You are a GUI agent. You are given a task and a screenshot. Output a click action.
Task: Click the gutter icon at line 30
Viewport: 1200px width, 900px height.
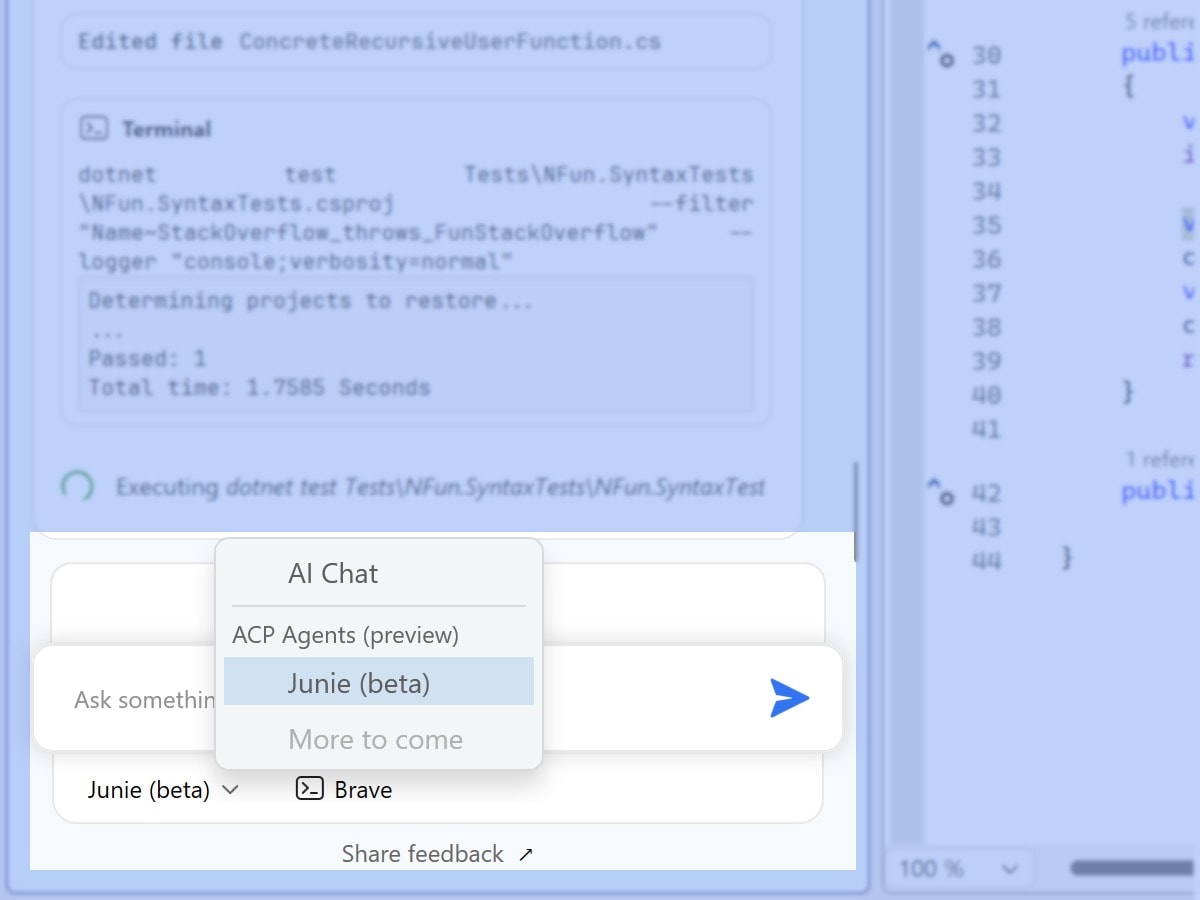pyautogui.click(x=940, y=53)
